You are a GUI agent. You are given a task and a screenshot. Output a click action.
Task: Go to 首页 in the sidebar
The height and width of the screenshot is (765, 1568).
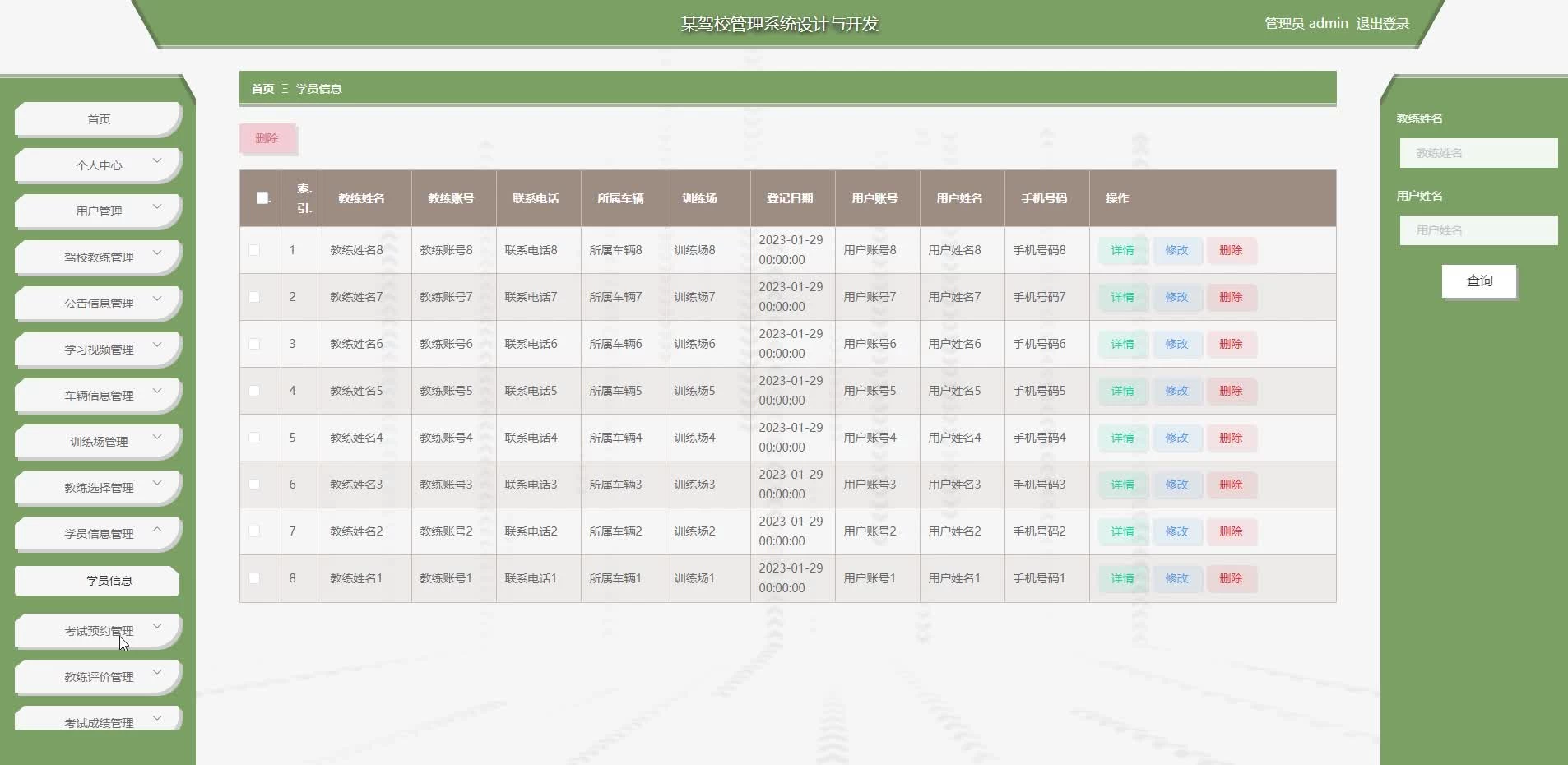99,119
